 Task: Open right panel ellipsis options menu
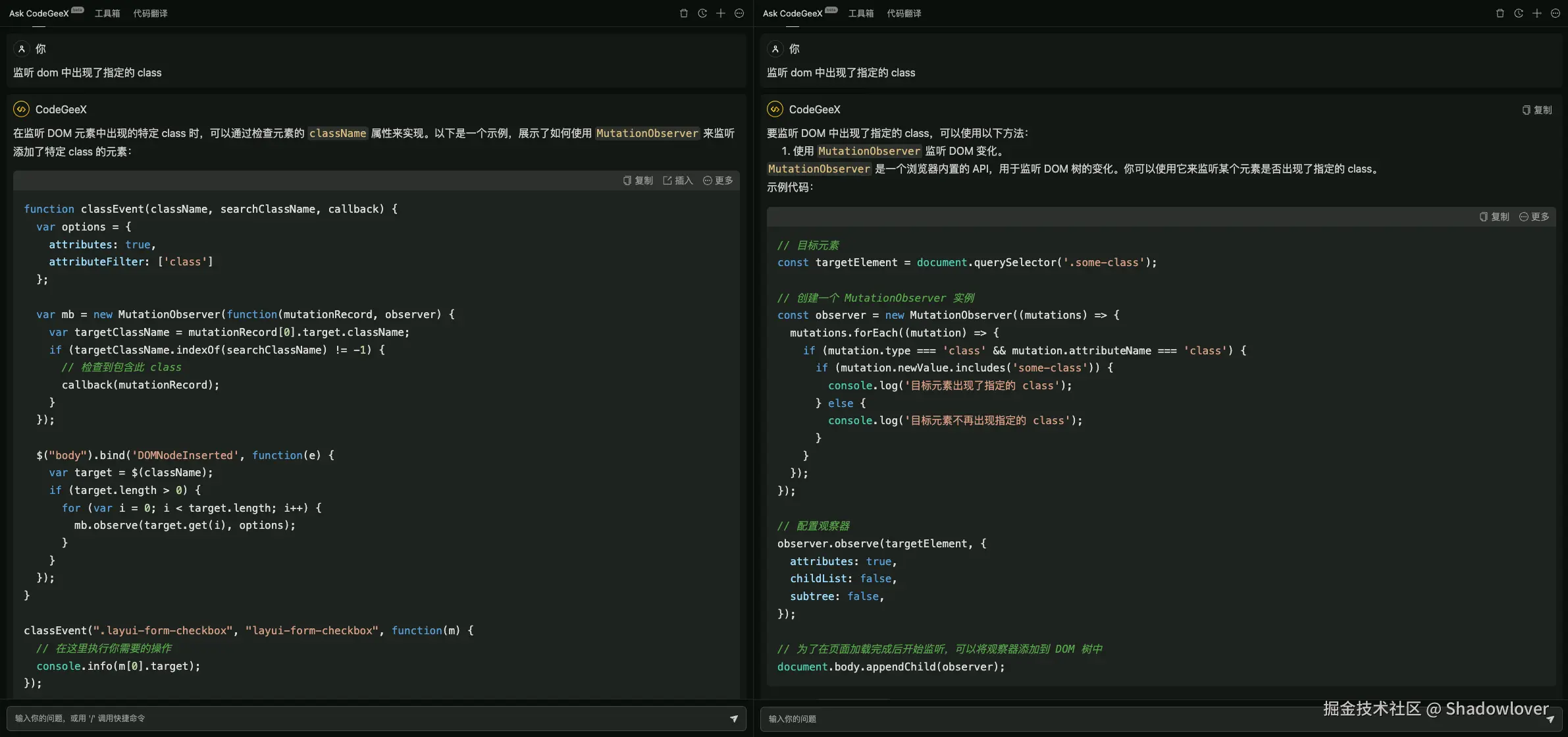1555,13
